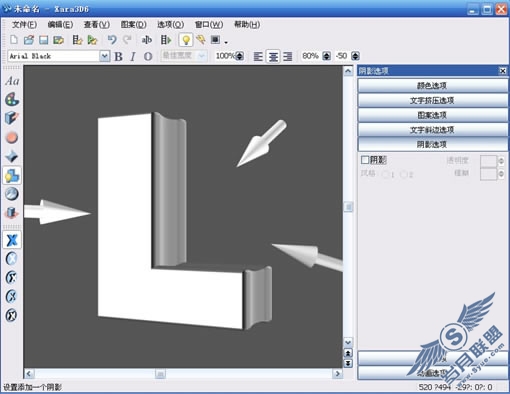Click the black square frame icon
This screenshot has height=394, width=510.
(216, 40)
